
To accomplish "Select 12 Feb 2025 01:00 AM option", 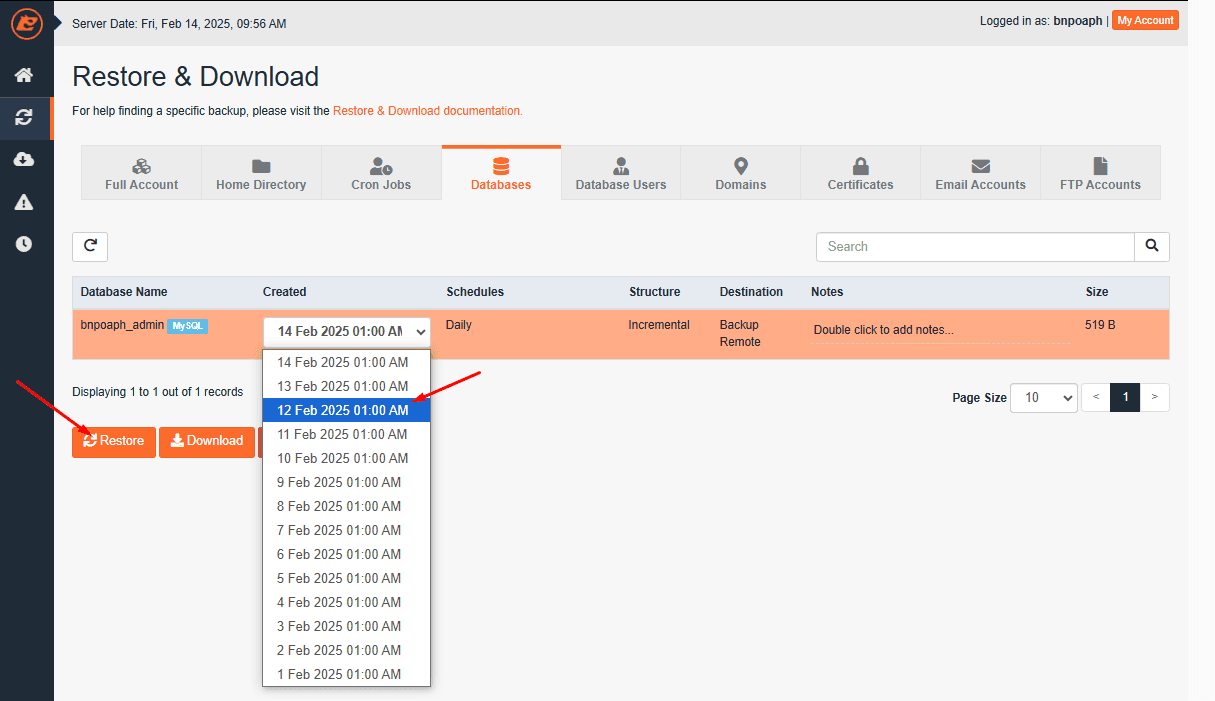I will [x=345, y=410].
